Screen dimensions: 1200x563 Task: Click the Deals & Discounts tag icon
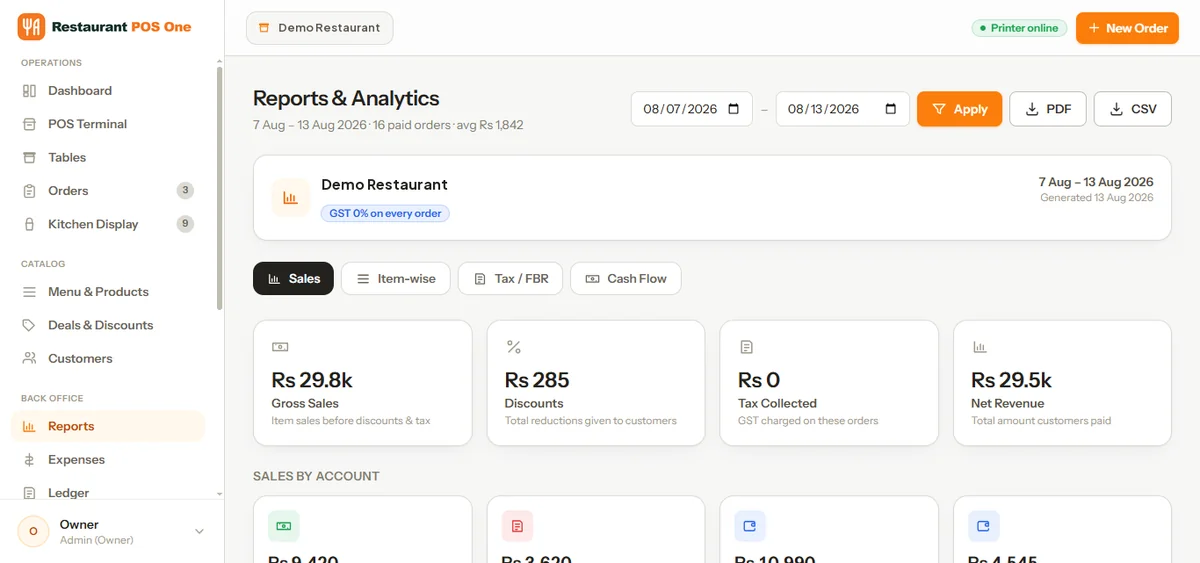(x=29, y=325)
